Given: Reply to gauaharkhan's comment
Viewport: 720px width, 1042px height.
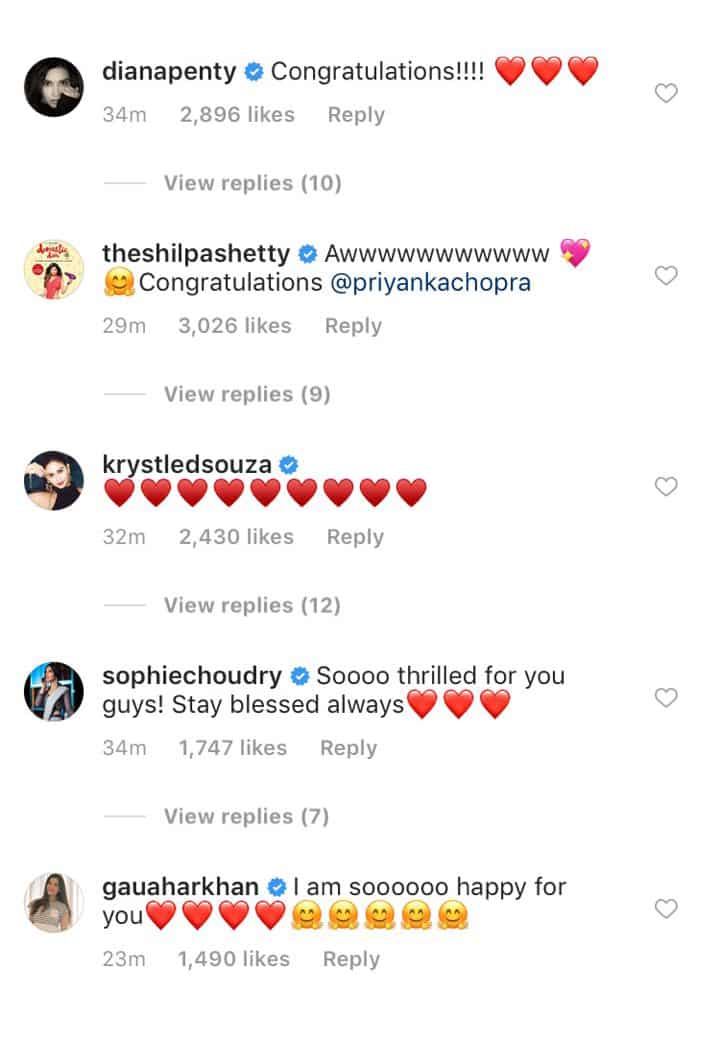Looking at the screenshot, I should [x=351, y=959].
